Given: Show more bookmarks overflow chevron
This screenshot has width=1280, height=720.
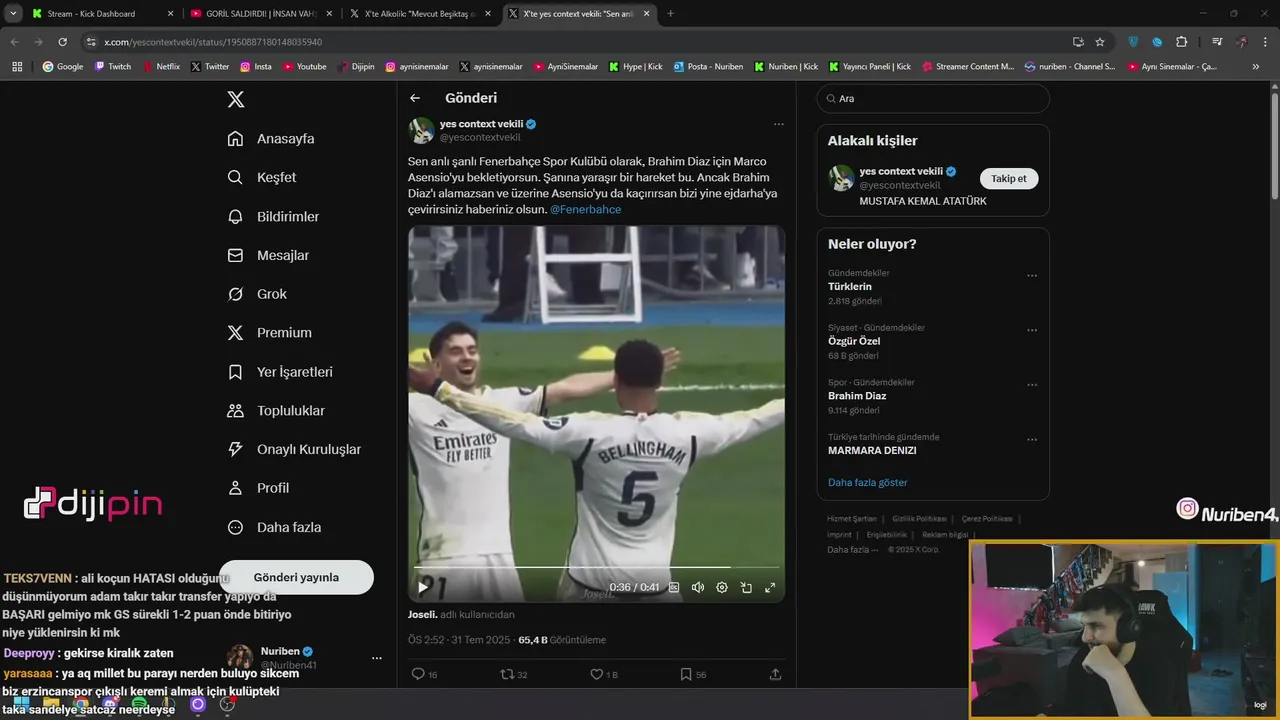Looking at the screenshot, I should [x=1256, y=66].
